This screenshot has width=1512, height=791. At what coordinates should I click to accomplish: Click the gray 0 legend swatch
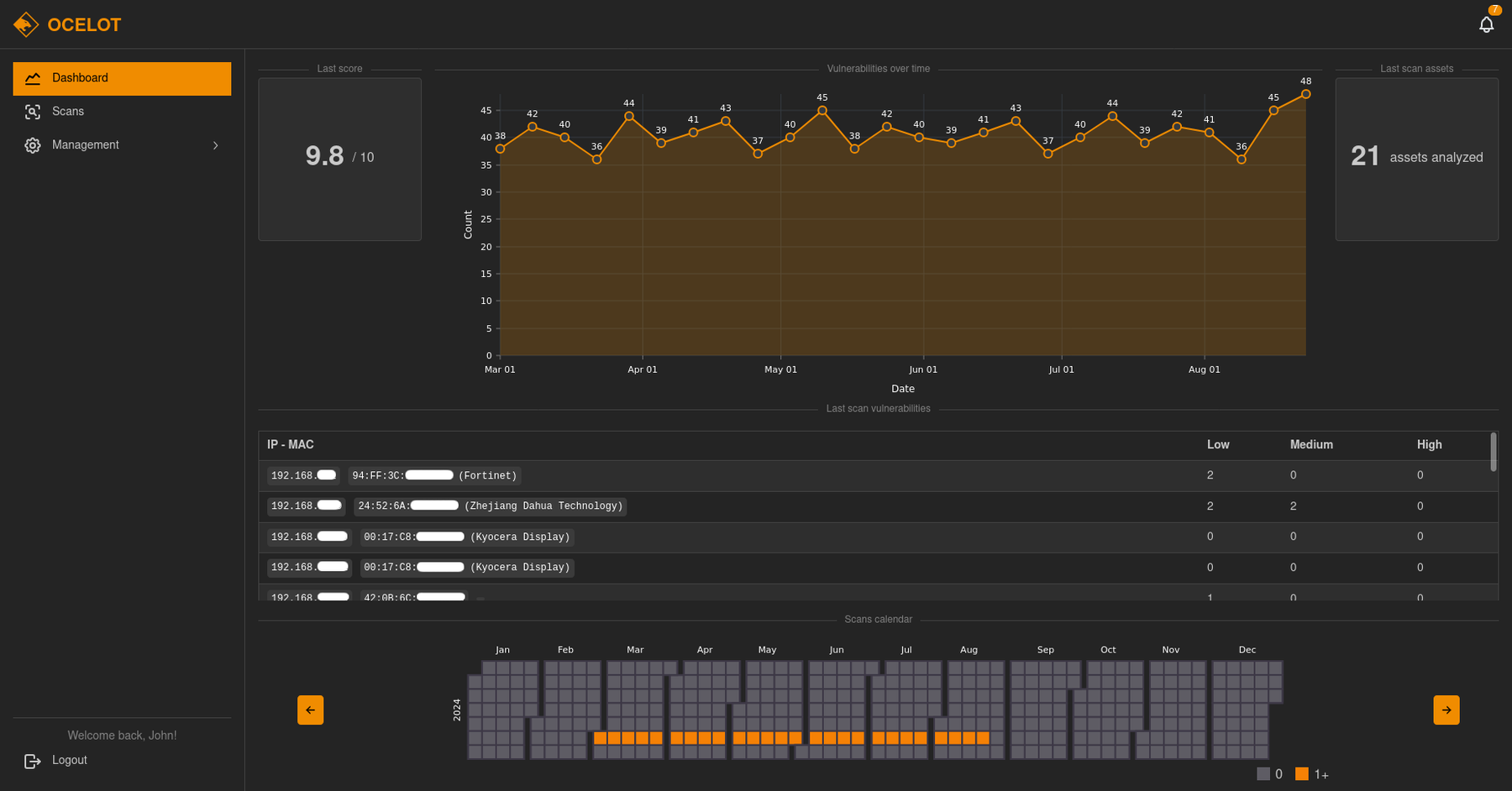pyautogui.click(x=1263, y=773)
